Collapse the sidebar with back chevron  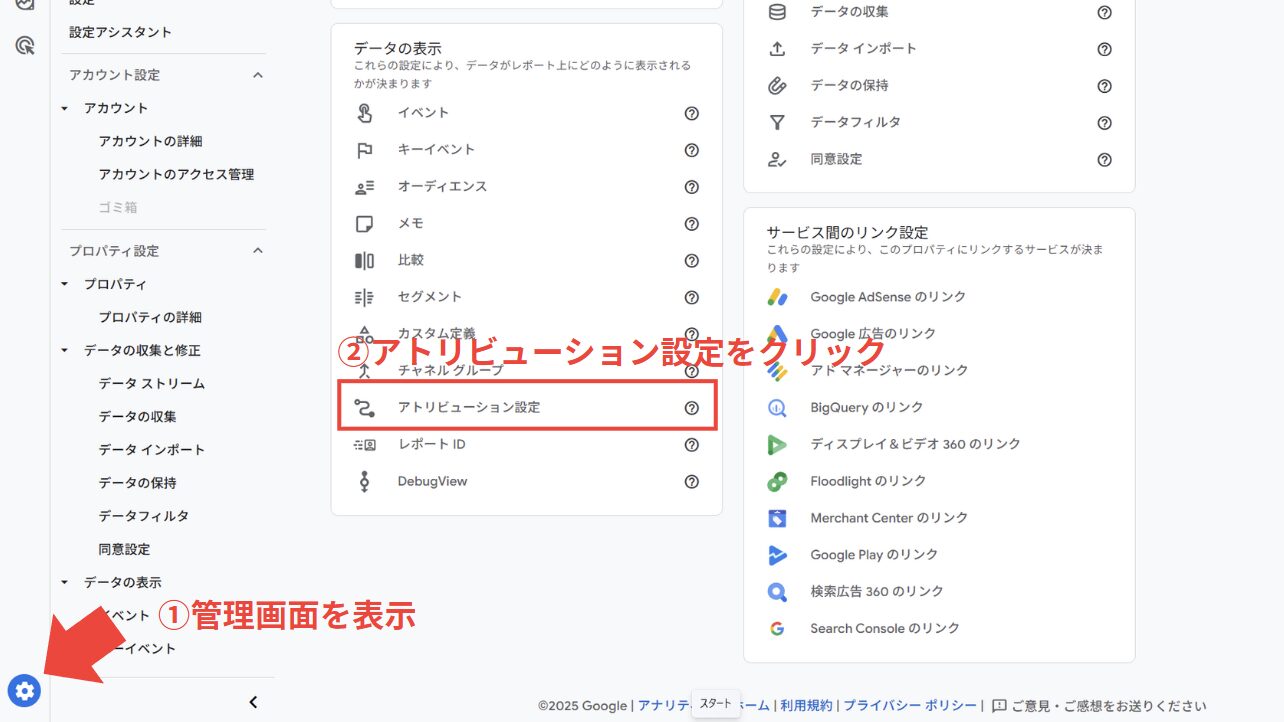(253, 702)
